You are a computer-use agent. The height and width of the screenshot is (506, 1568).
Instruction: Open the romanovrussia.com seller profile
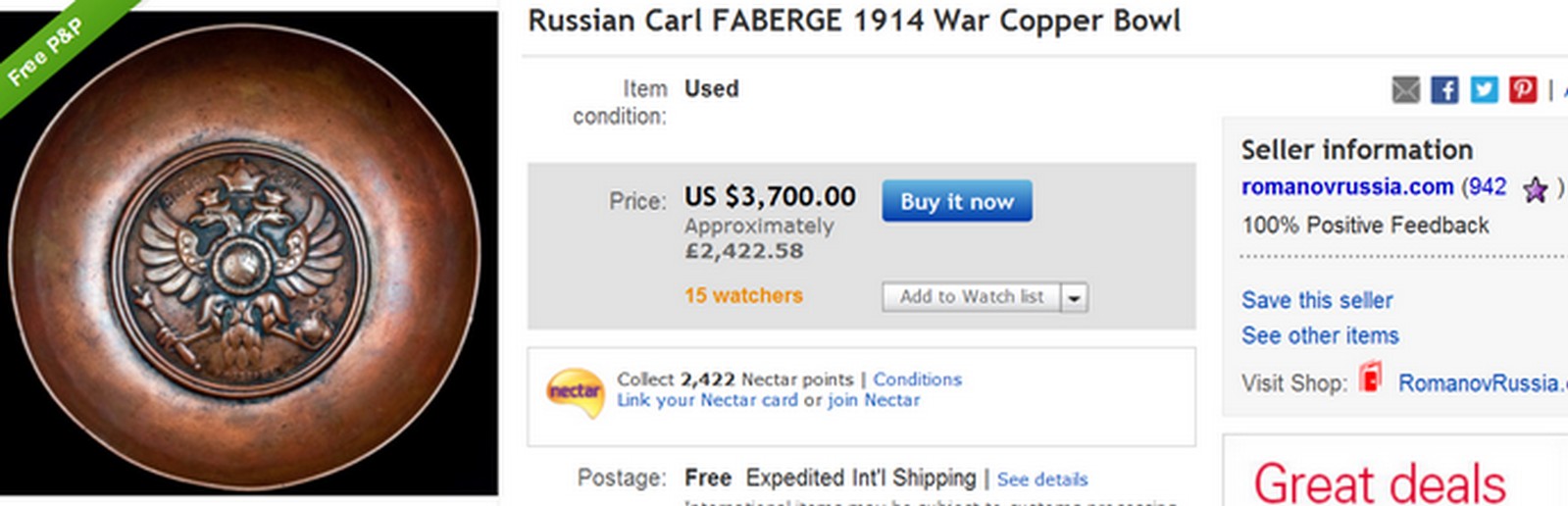(1346, 187)
